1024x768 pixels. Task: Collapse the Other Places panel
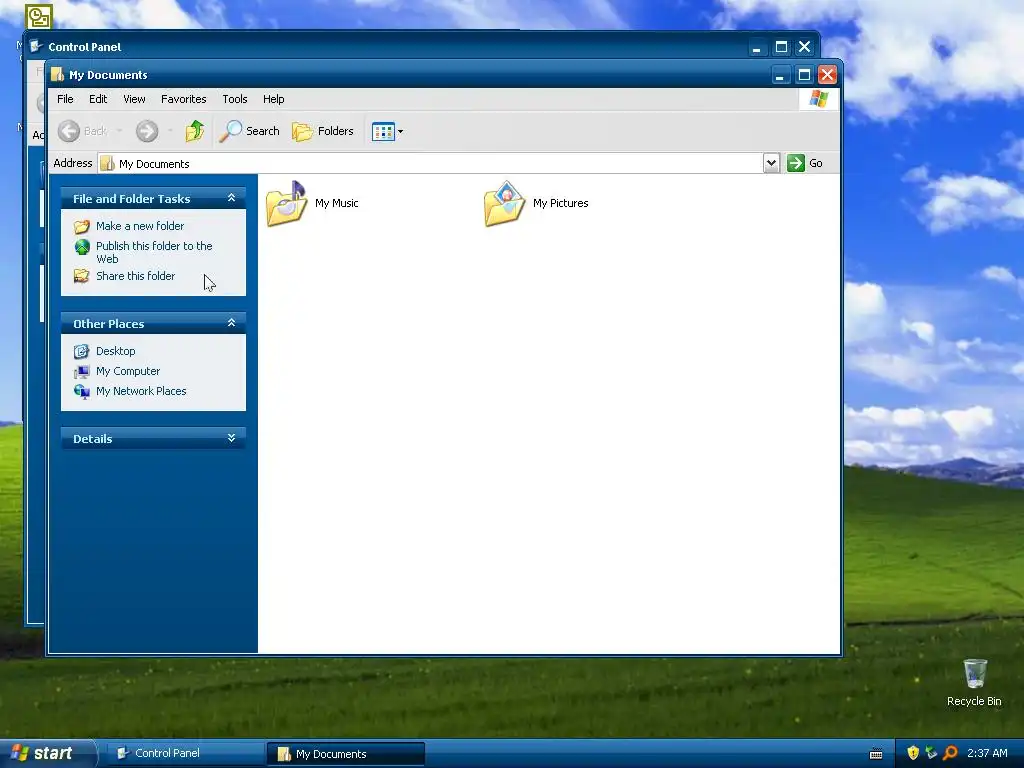[x=231, y=323]
